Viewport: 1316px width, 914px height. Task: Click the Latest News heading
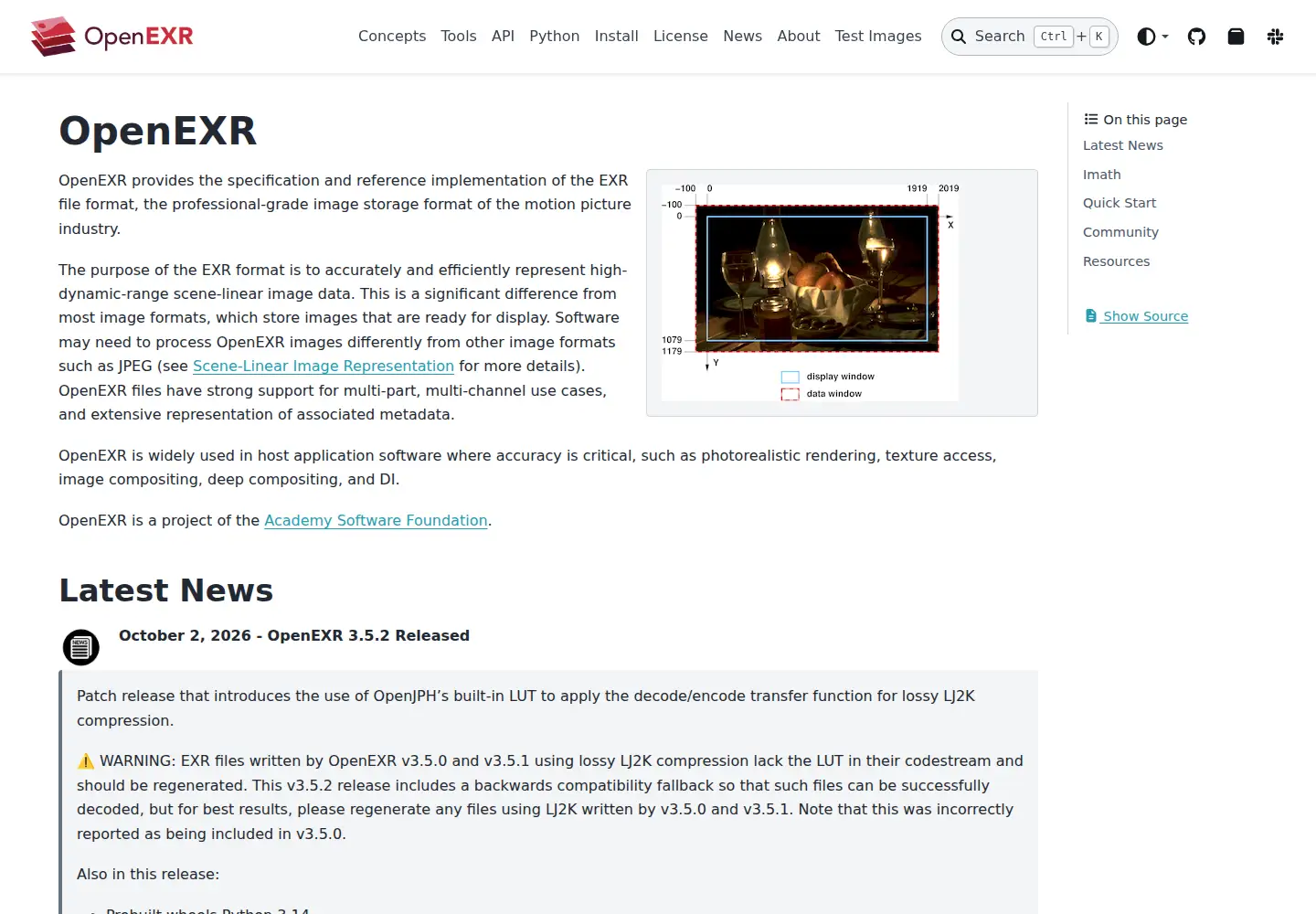(166, 590)
